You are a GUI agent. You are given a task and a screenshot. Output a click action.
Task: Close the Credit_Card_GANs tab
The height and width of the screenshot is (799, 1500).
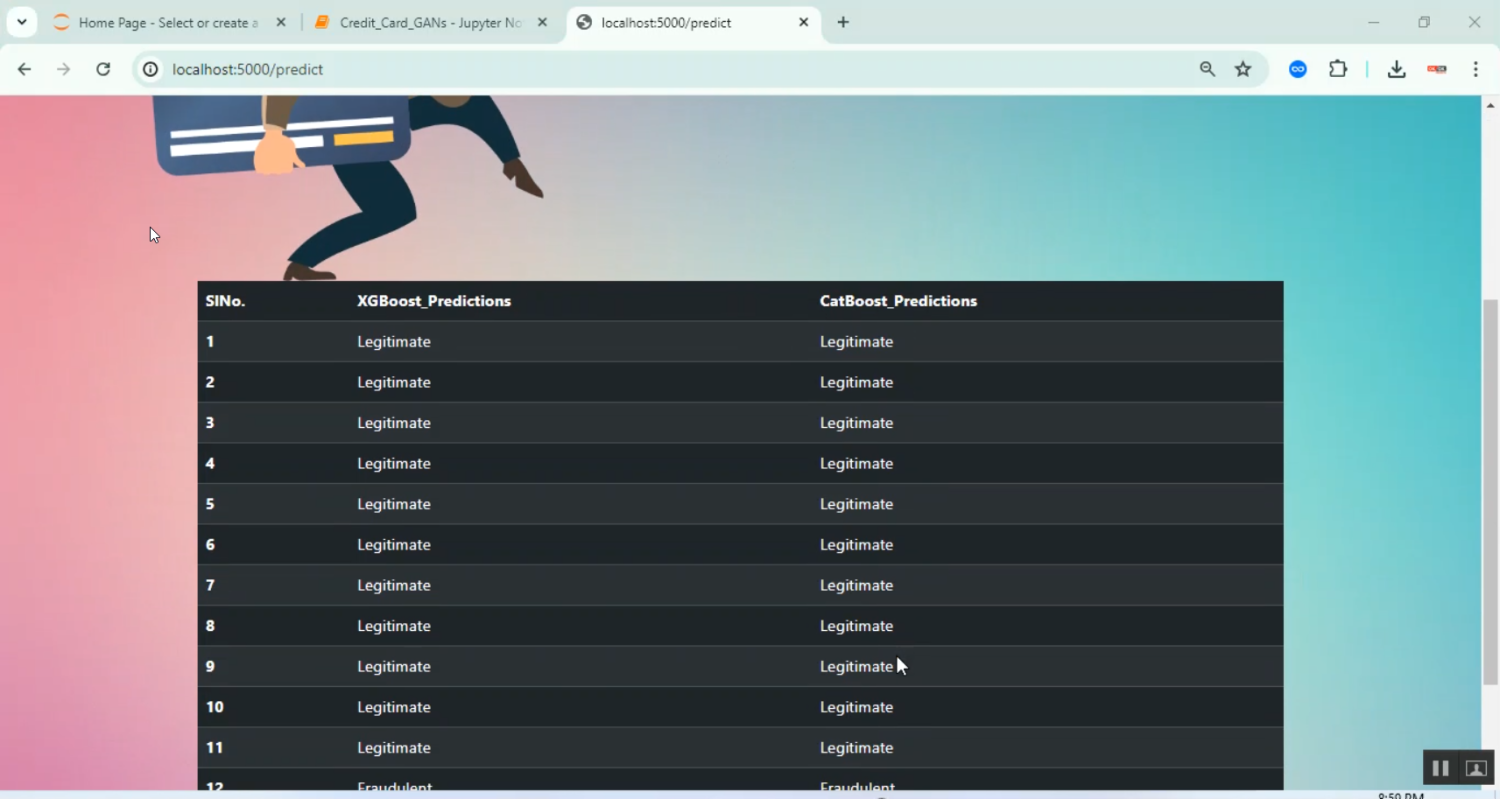[x=542, y=23]
